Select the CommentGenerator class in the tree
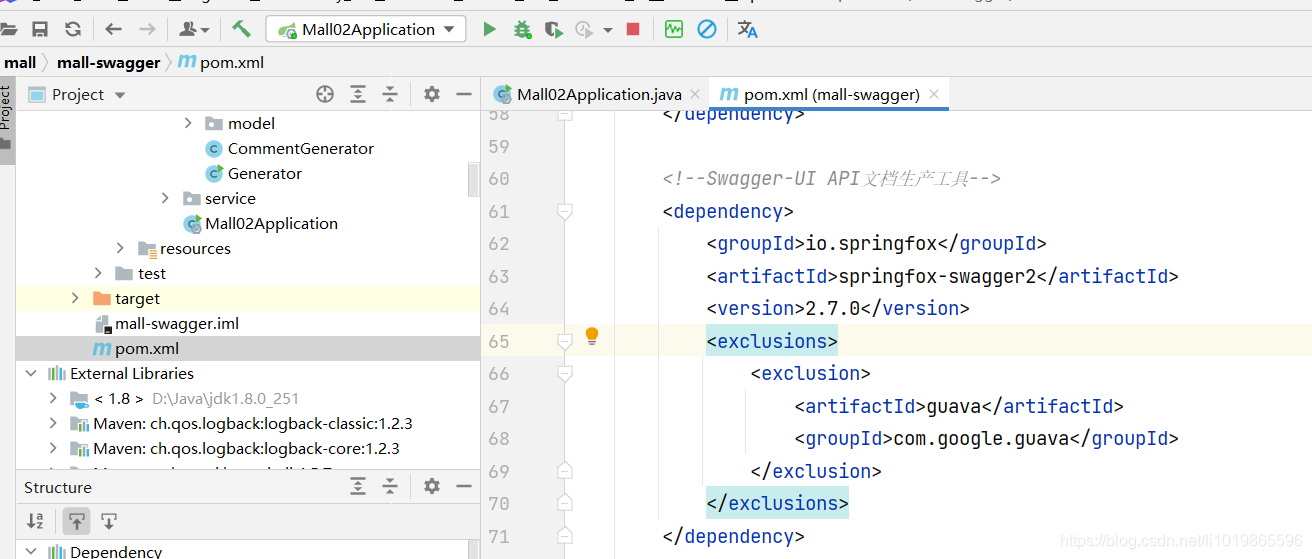 pyautogui.click(x=300, y=148)
